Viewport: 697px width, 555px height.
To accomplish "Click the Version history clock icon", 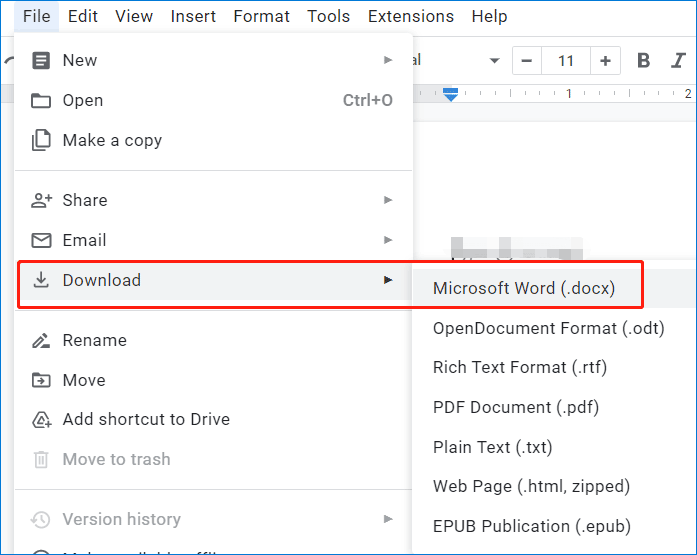I will click(41, 519).
